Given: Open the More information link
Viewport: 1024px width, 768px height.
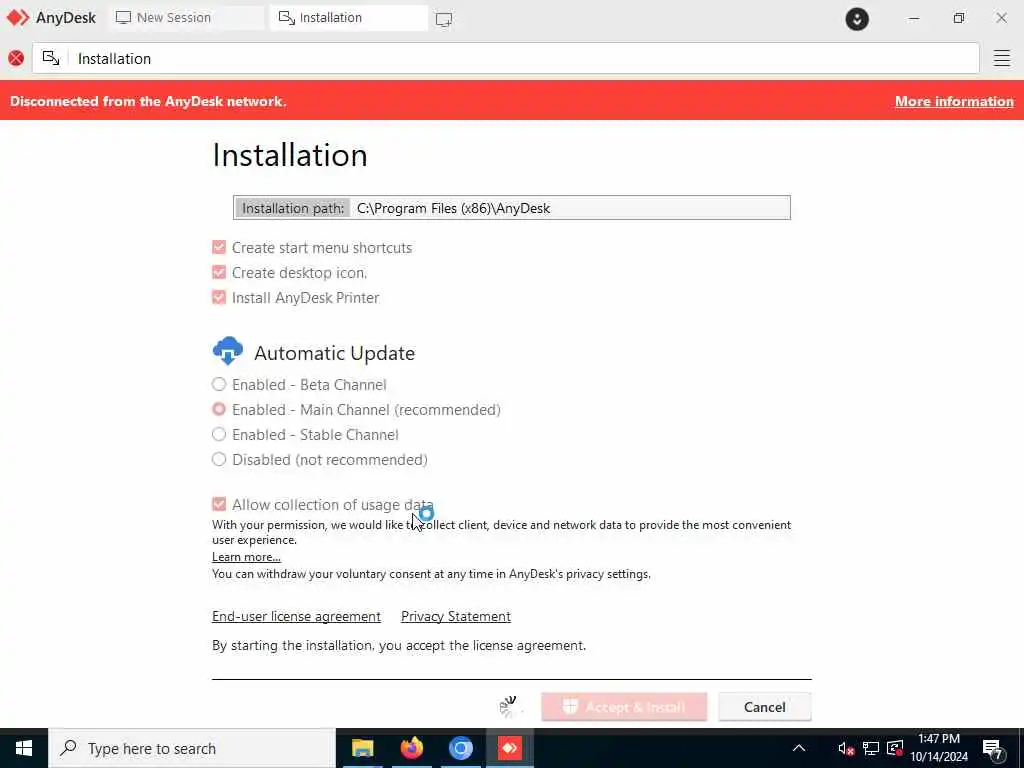Looking at the screenshot, I should coord(953,101).
